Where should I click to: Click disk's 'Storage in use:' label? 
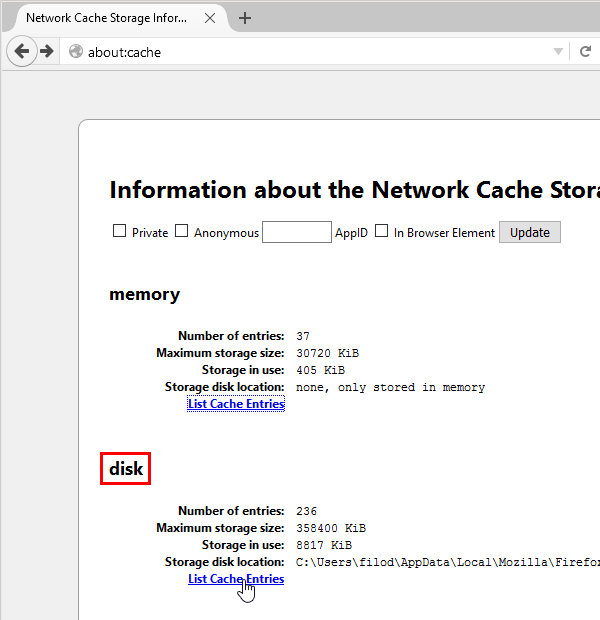pos(243,545)
